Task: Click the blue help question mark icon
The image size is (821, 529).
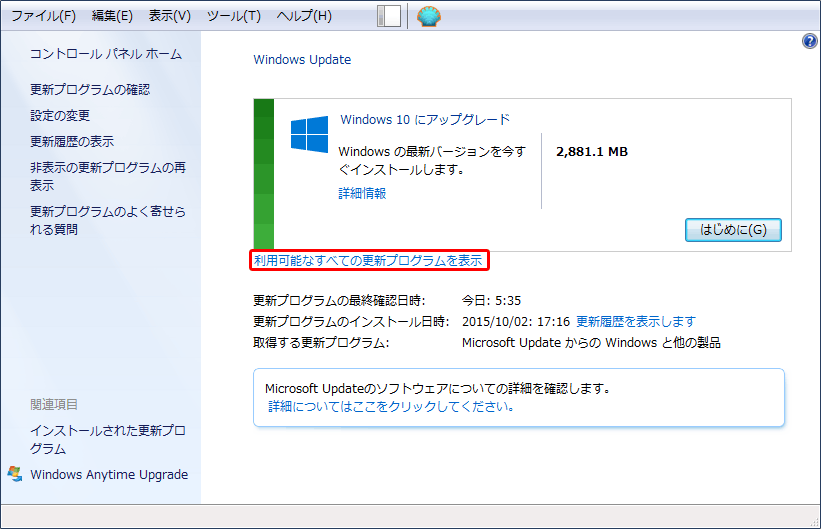Action: tap(809, 41)
